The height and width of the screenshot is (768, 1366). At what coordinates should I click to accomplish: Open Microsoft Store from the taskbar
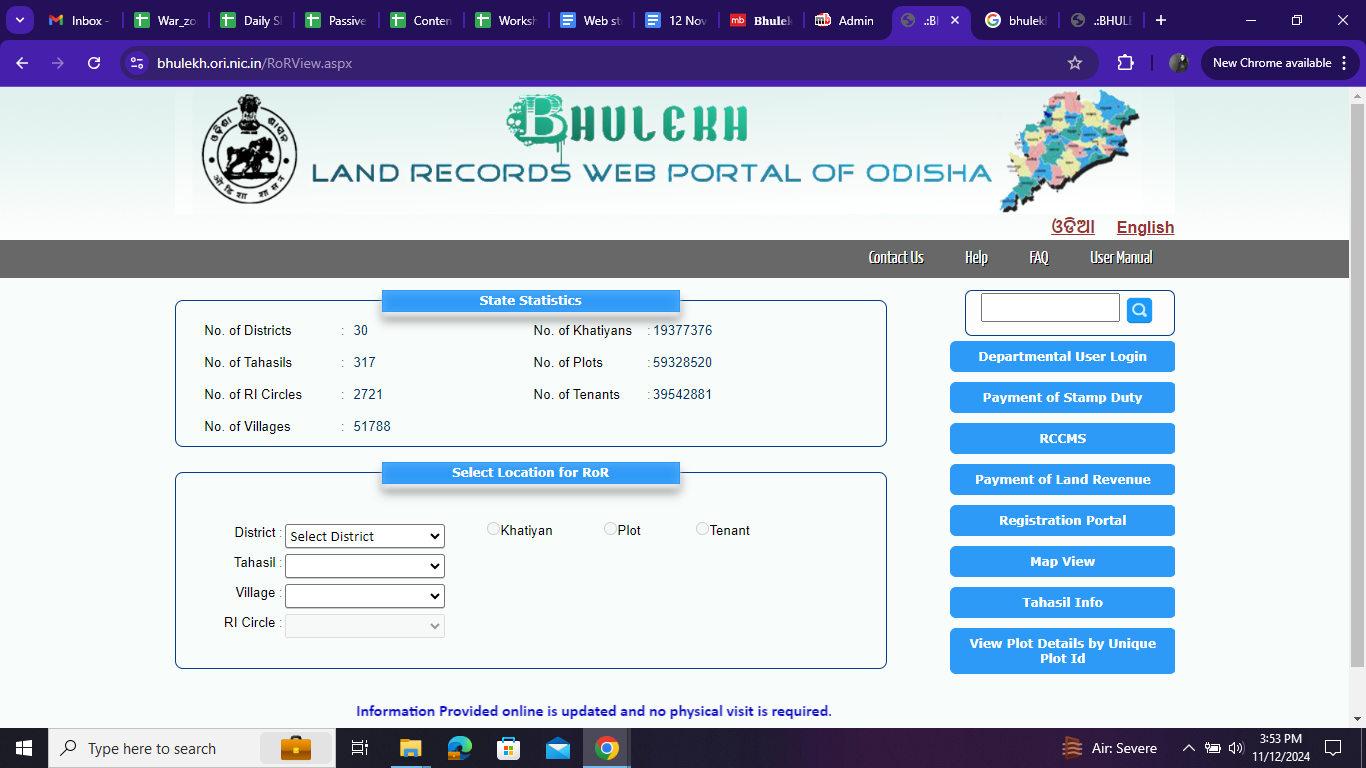click(508, 748)
